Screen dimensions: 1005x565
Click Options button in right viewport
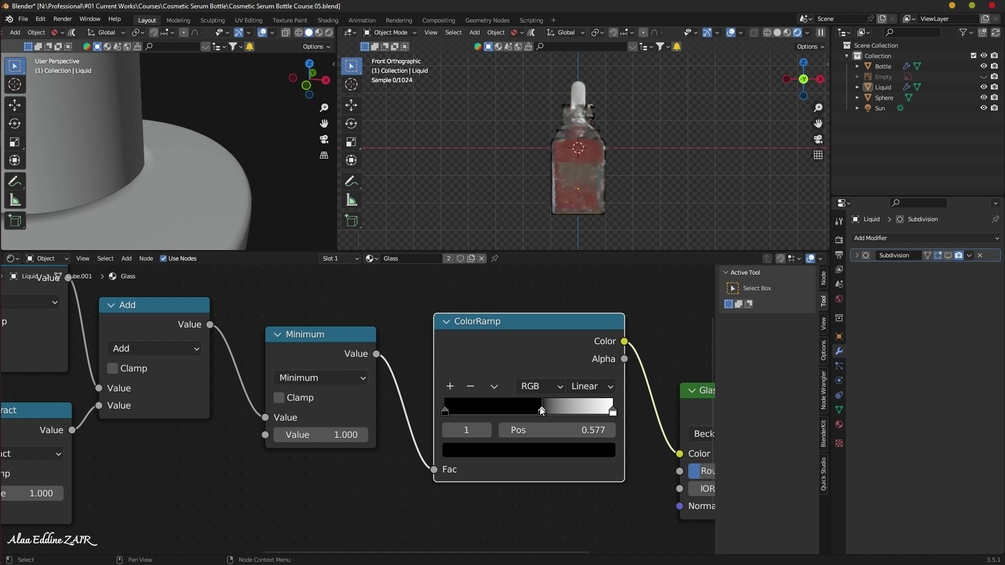tap(810, 47)
